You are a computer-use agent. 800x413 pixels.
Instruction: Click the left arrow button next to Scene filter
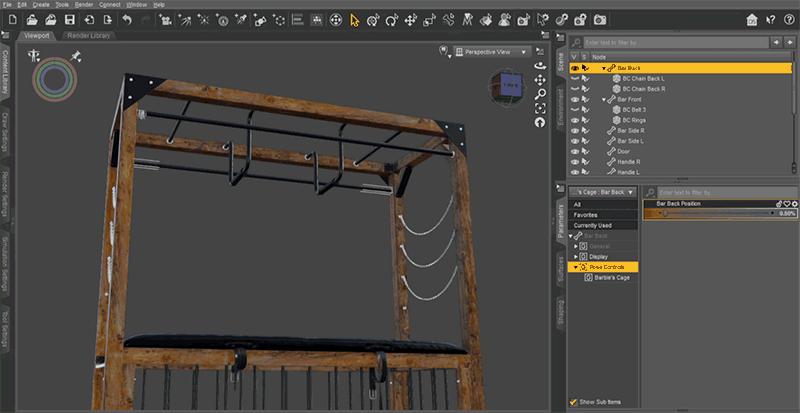(x=777, y=42)
